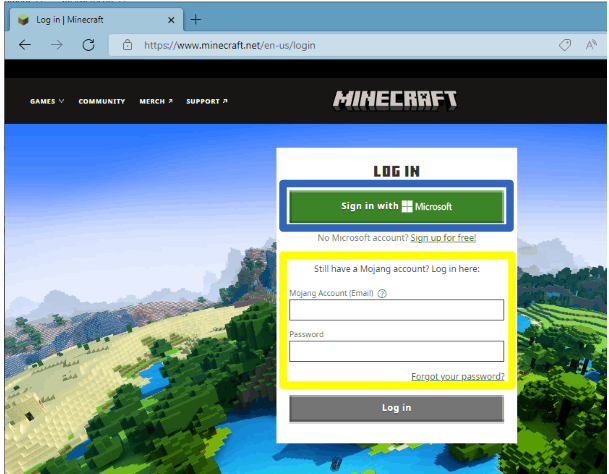609x474 pixels.
Task: Open the Support external link
Action: pos(207,101)
